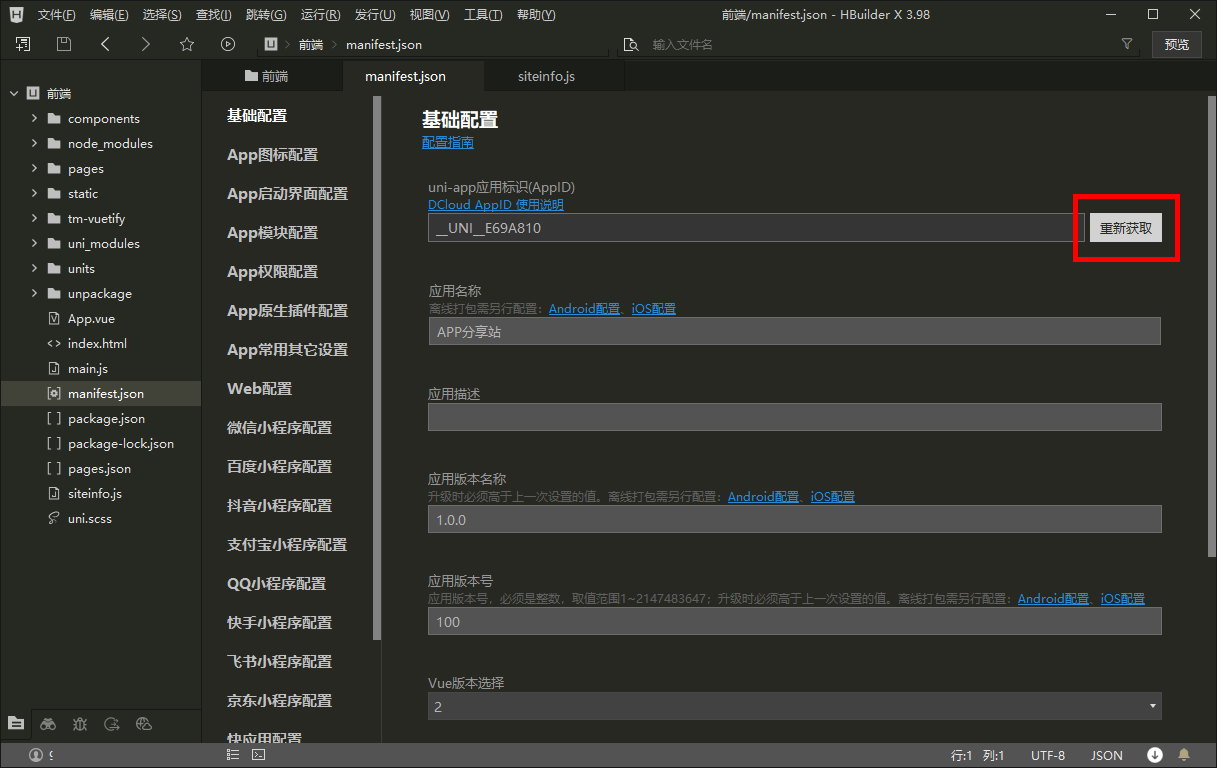Image resolution: width=1217 pixels, height=768 pixels.
Task: Open the Vue版本选择 dropdown
Action: [x=794, y=706]
